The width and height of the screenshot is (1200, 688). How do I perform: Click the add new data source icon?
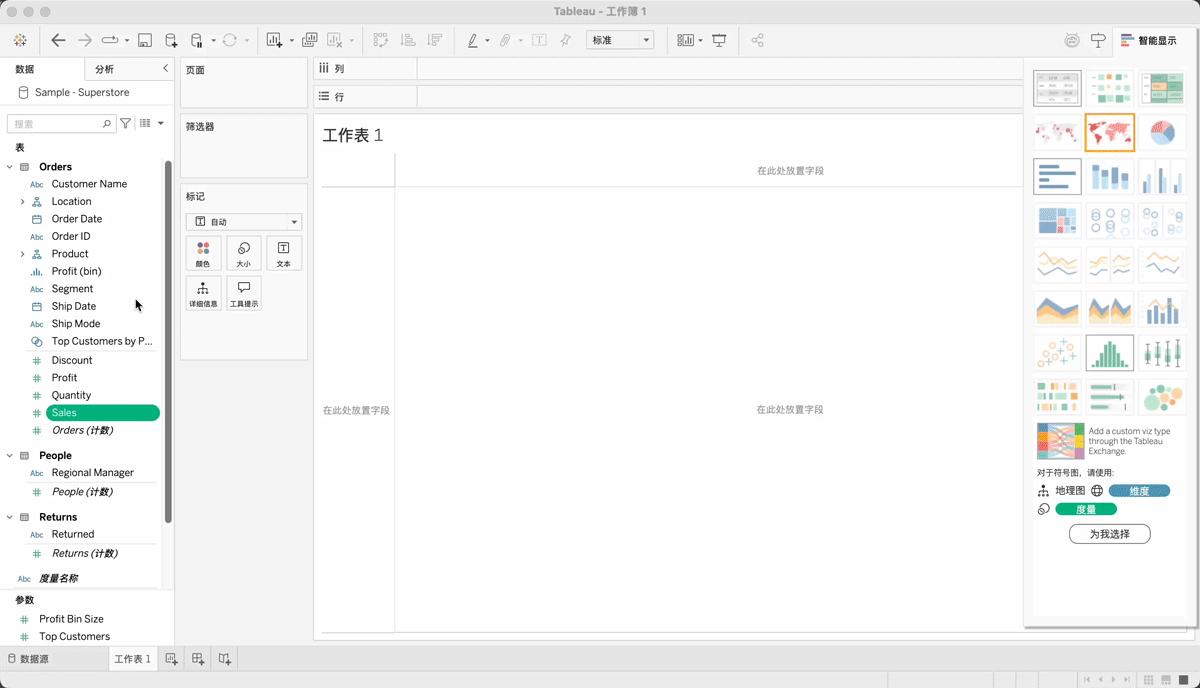(171, 41)
